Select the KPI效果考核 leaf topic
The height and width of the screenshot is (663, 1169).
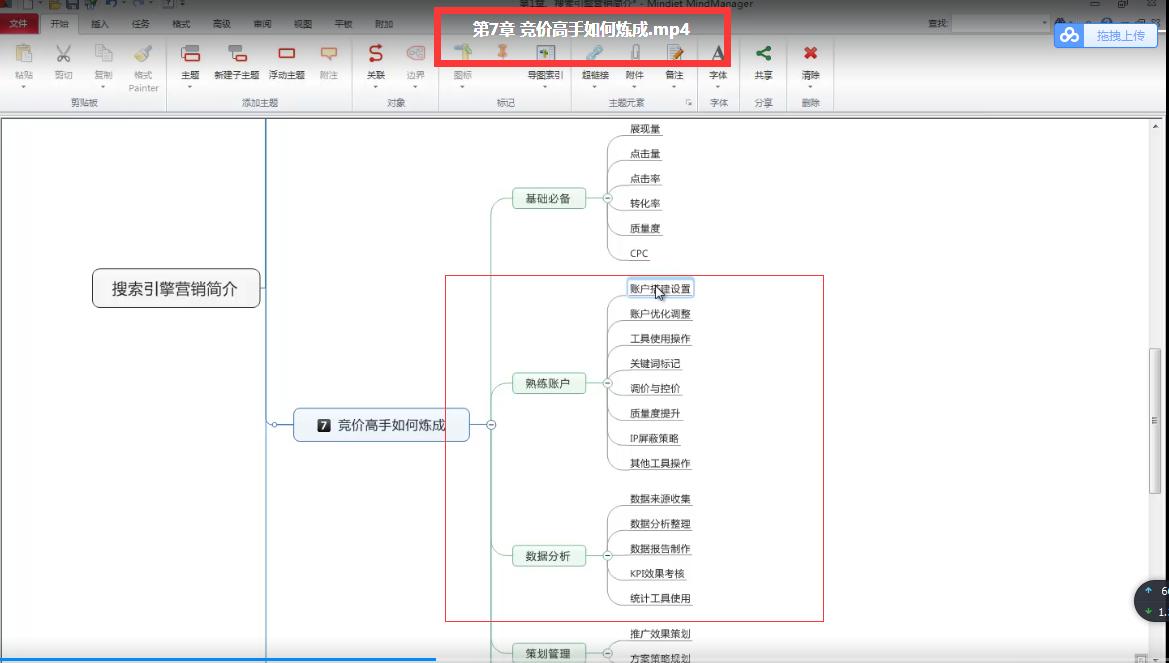pos(658,574)
